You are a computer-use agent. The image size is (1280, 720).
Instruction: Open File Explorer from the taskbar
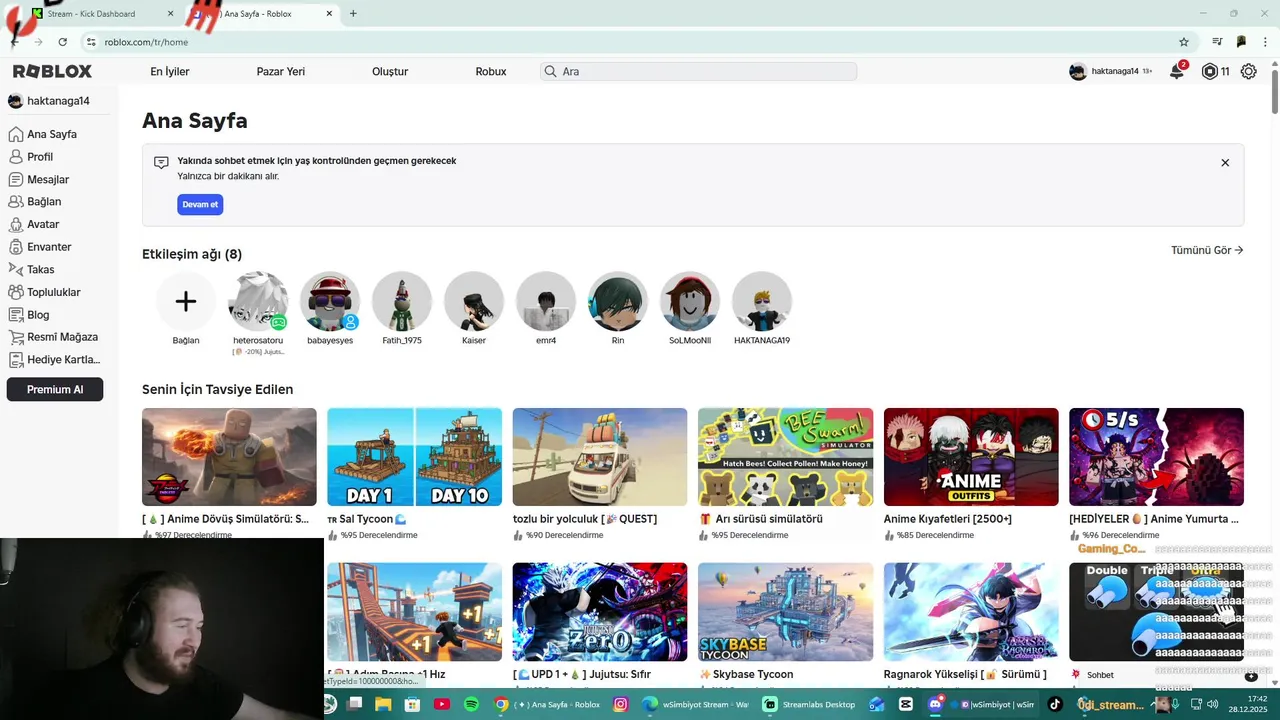coord(383,704)
